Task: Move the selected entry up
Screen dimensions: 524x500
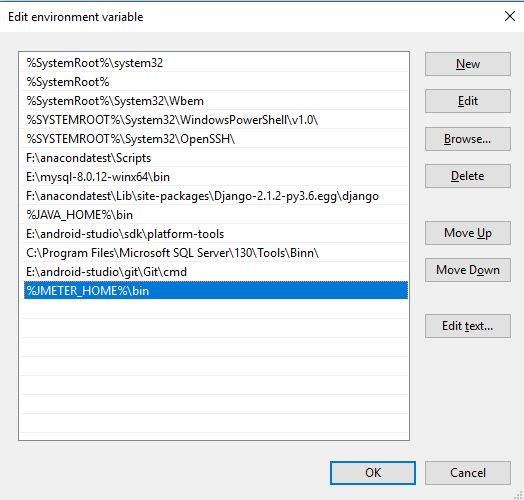Action: pos(468,233)
